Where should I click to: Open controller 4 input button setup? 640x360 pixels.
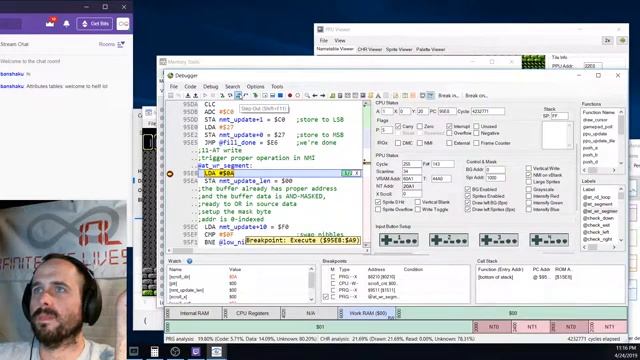[x=549, y=240]
